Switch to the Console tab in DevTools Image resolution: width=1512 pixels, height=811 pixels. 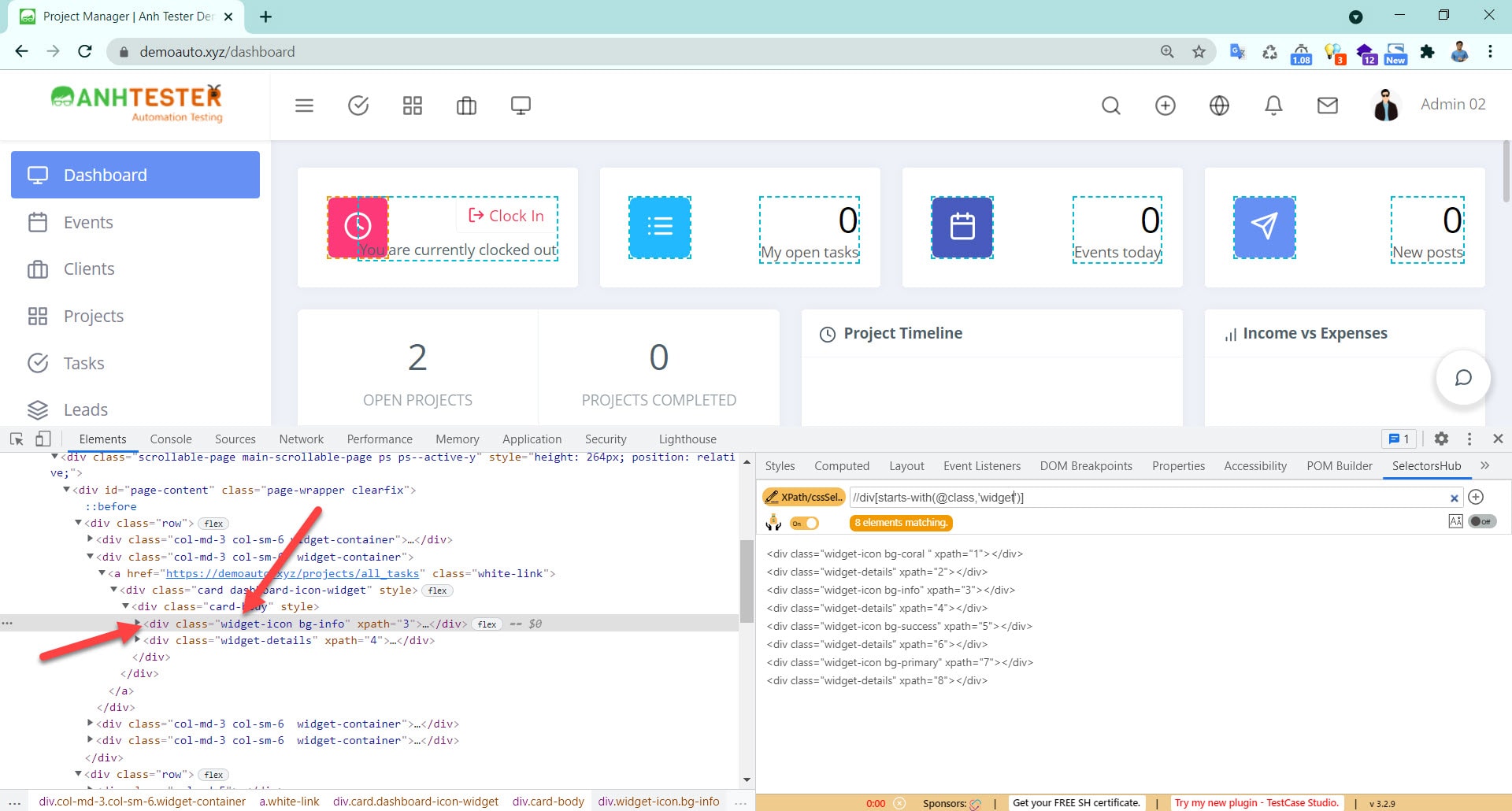click(x=171, y=439)
